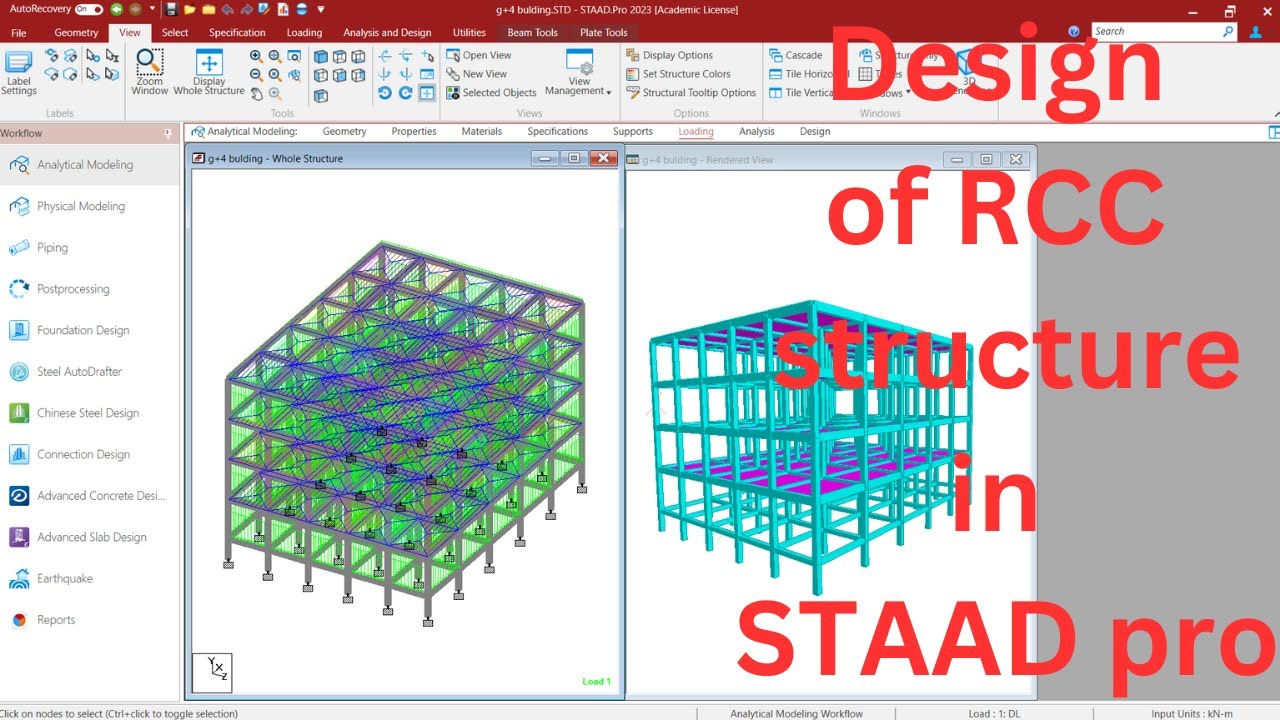Open Foundation Design workflow
Viewport: 1280px width, 720px height.
click(x=90, y=330)
